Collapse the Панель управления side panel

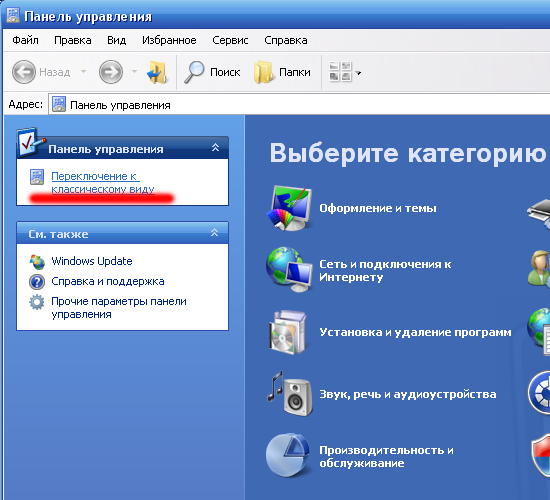coord(215,148)
